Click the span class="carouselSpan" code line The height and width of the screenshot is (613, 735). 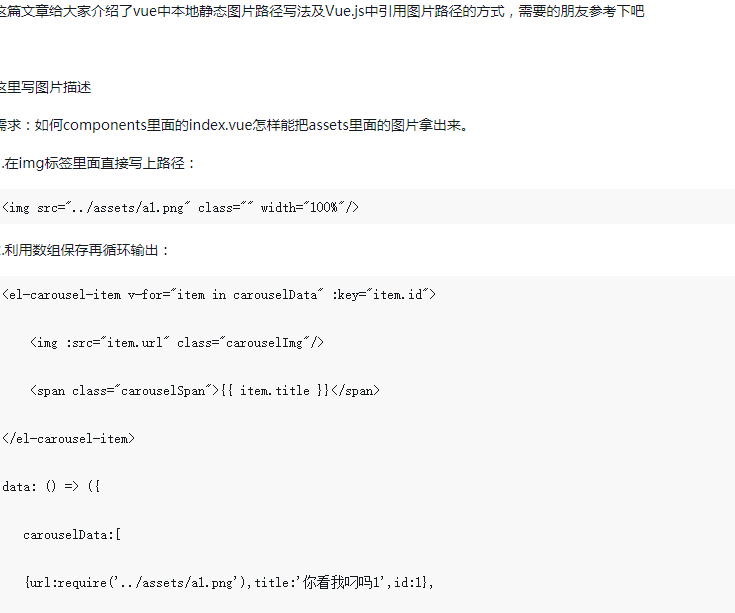205,390
